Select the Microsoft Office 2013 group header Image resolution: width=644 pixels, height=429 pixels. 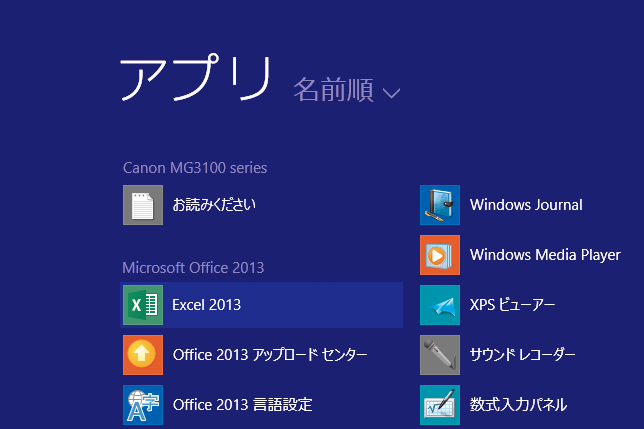193,268
